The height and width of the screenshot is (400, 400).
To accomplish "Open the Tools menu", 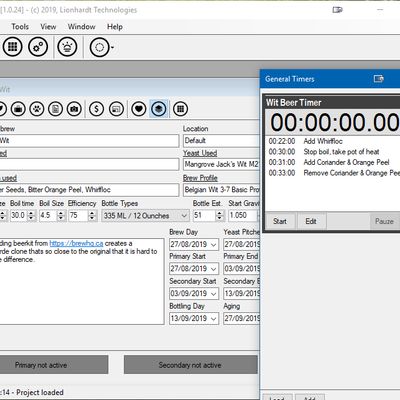I will pos(20,27).
